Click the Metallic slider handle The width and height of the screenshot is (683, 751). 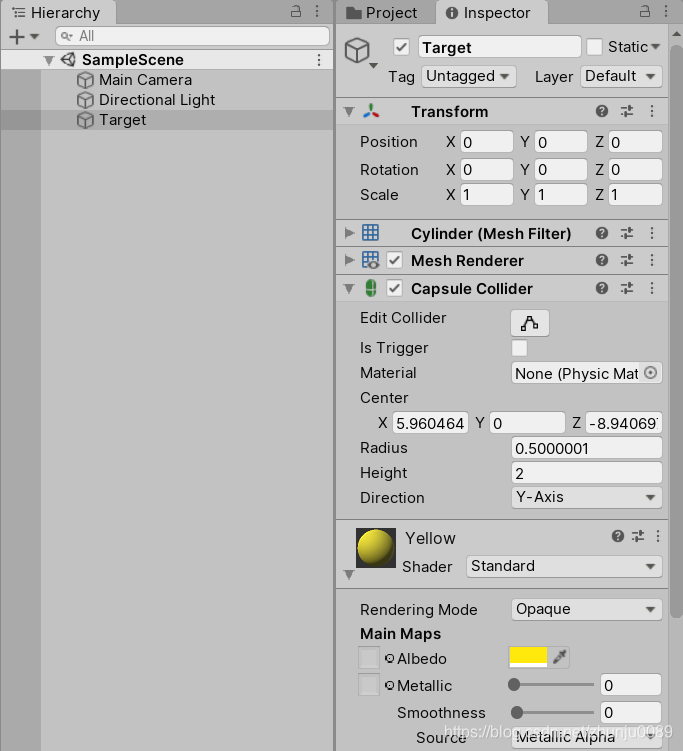(514, 685)
